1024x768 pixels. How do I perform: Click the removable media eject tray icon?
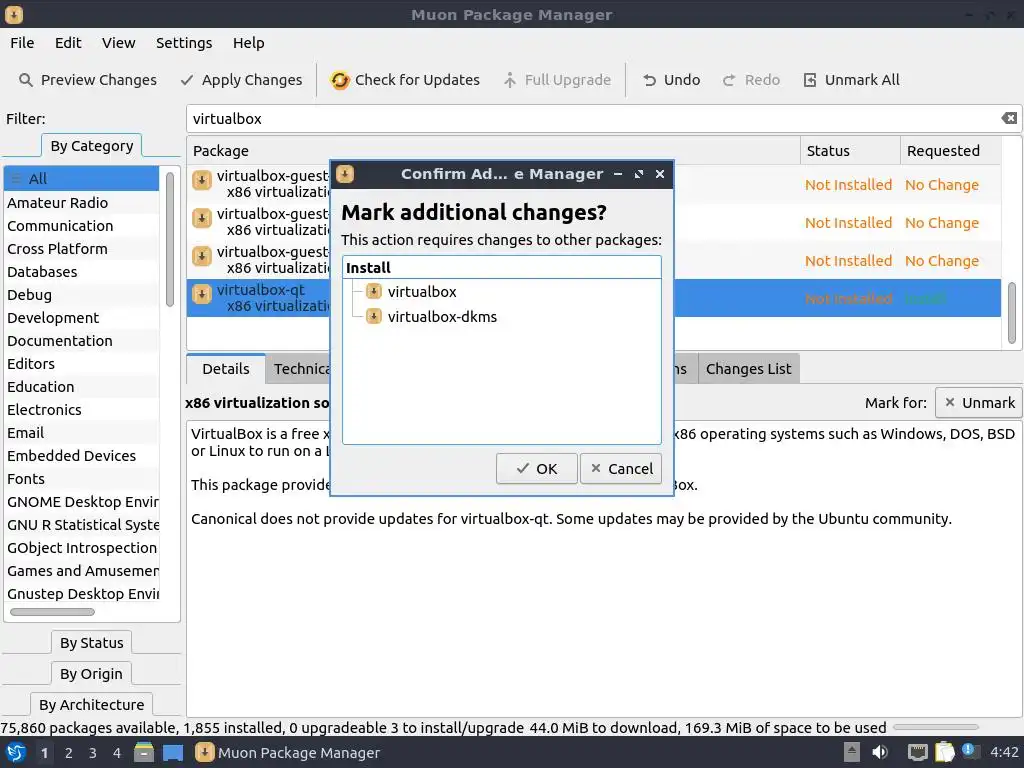[851, 752]
